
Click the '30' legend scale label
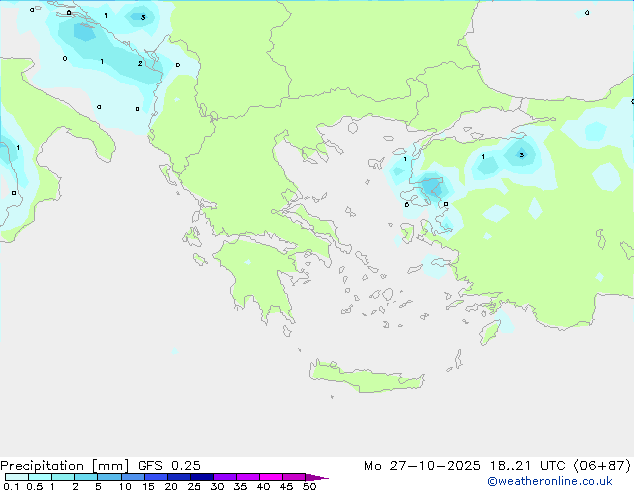(217, 486)
